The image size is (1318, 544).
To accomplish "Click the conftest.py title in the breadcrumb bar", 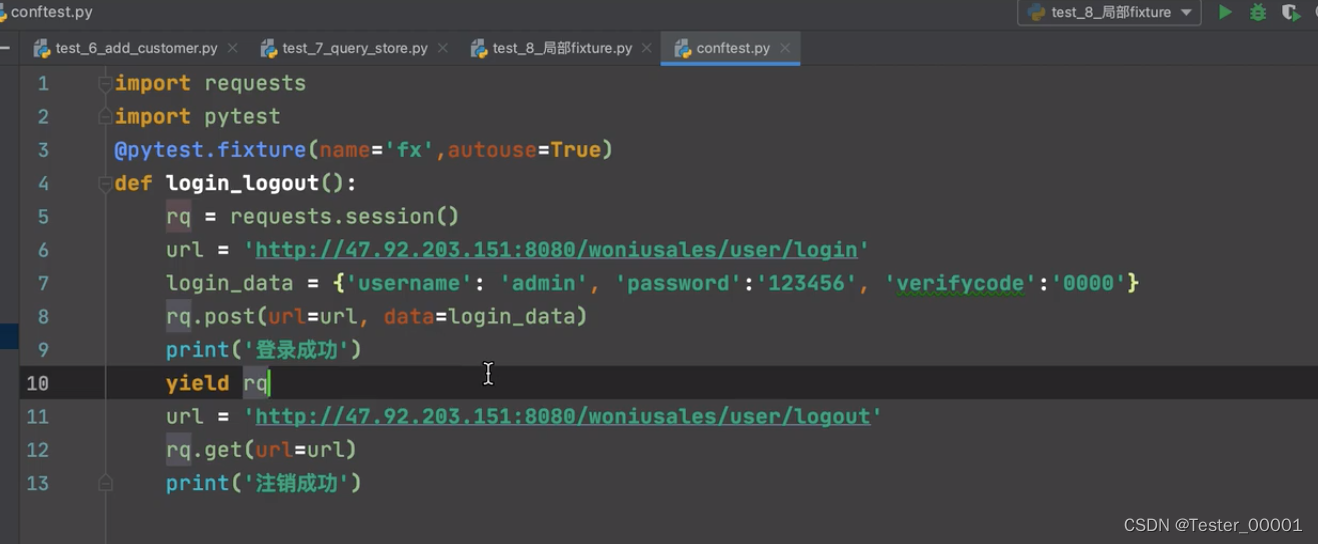I will tap(51, 12).
